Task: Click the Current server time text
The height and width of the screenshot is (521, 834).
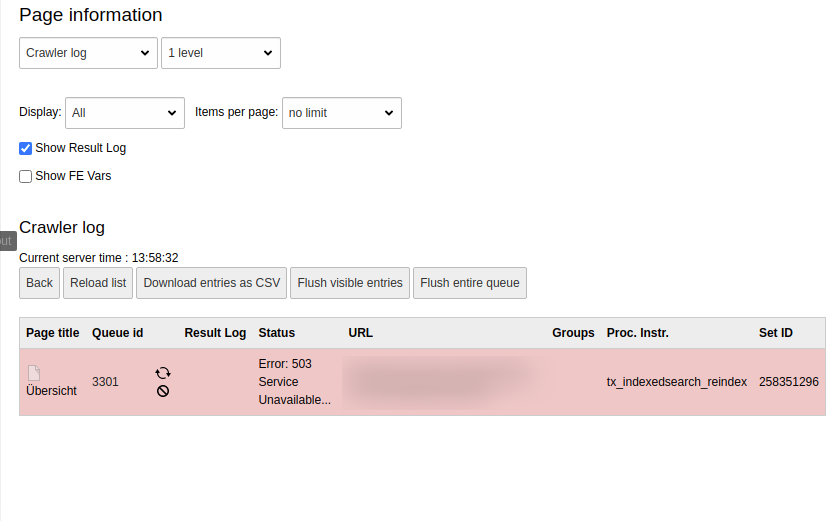Action: click(99, 258)
